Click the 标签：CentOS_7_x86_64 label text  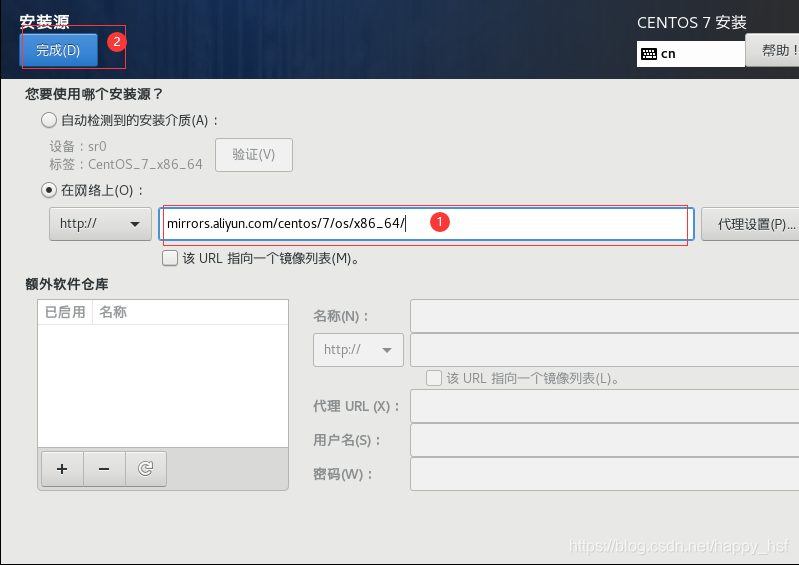click(126, 164)
